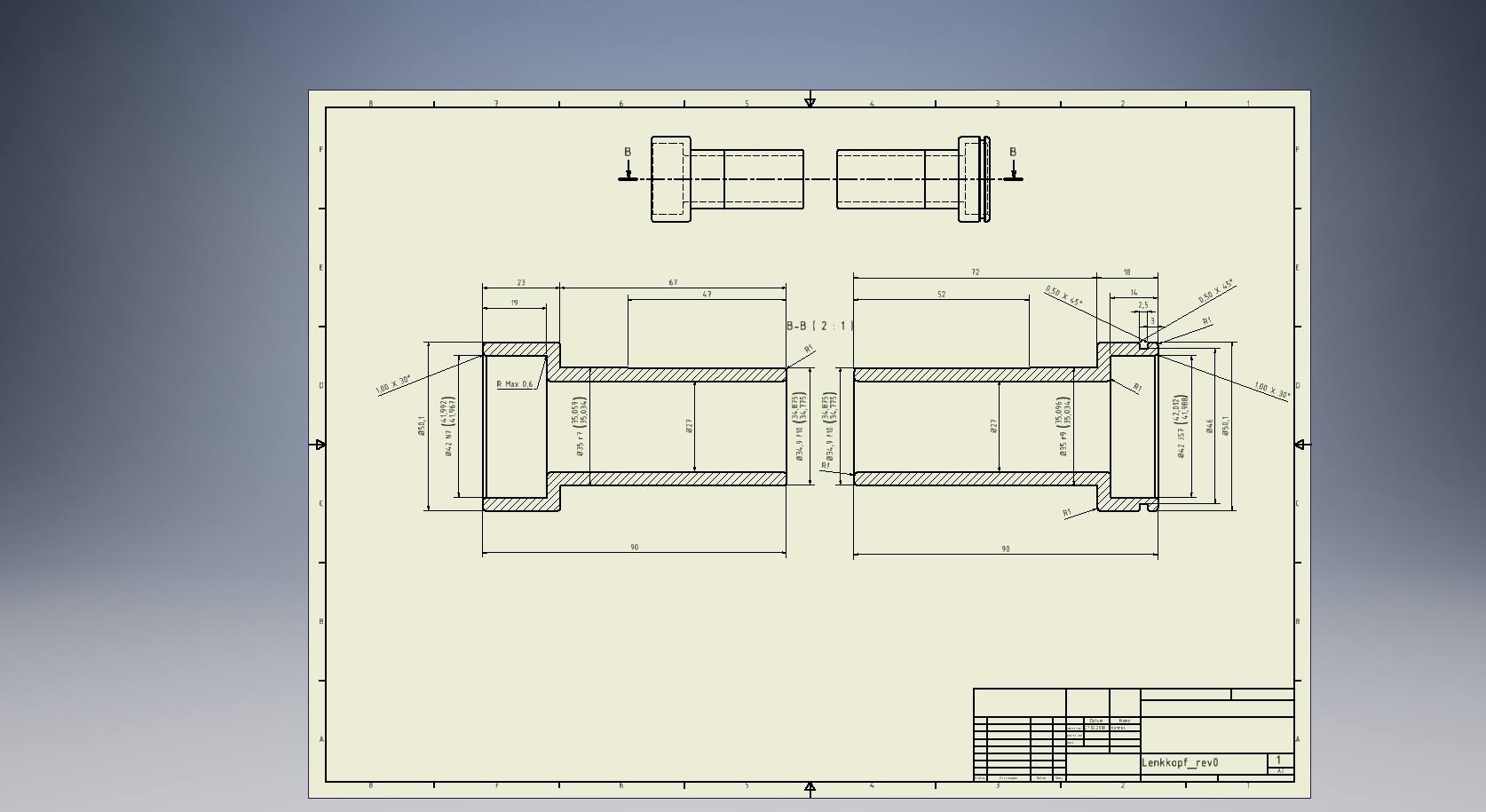Pick the Ø35 r7 diameter dimension
1486x812 pixels.
tap(581, 427)
